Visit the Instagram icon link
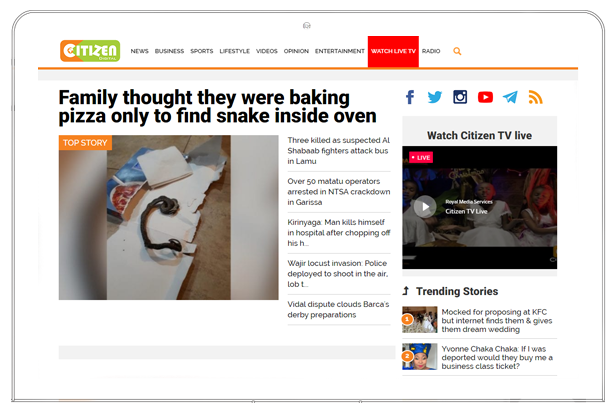616x412 pixels. [x=460, y=97]
